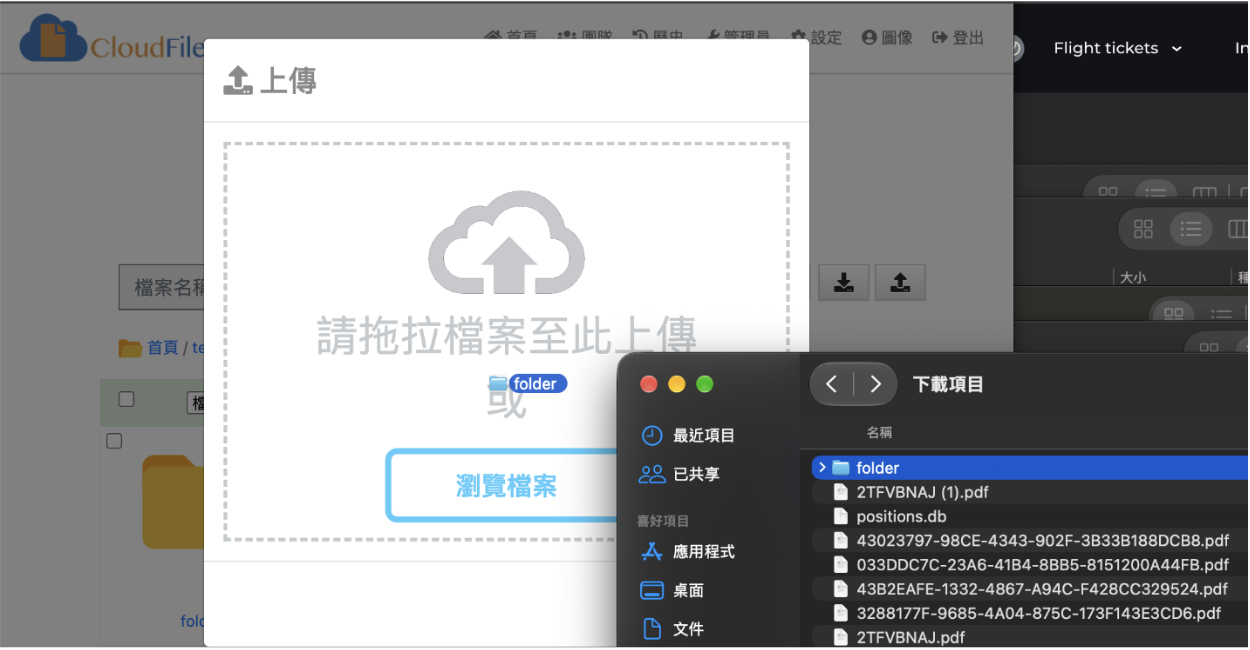The width and height of the screenshot is (1250, 650).
Task: Expand the folder row disclosure chevron
Action: 822,467
